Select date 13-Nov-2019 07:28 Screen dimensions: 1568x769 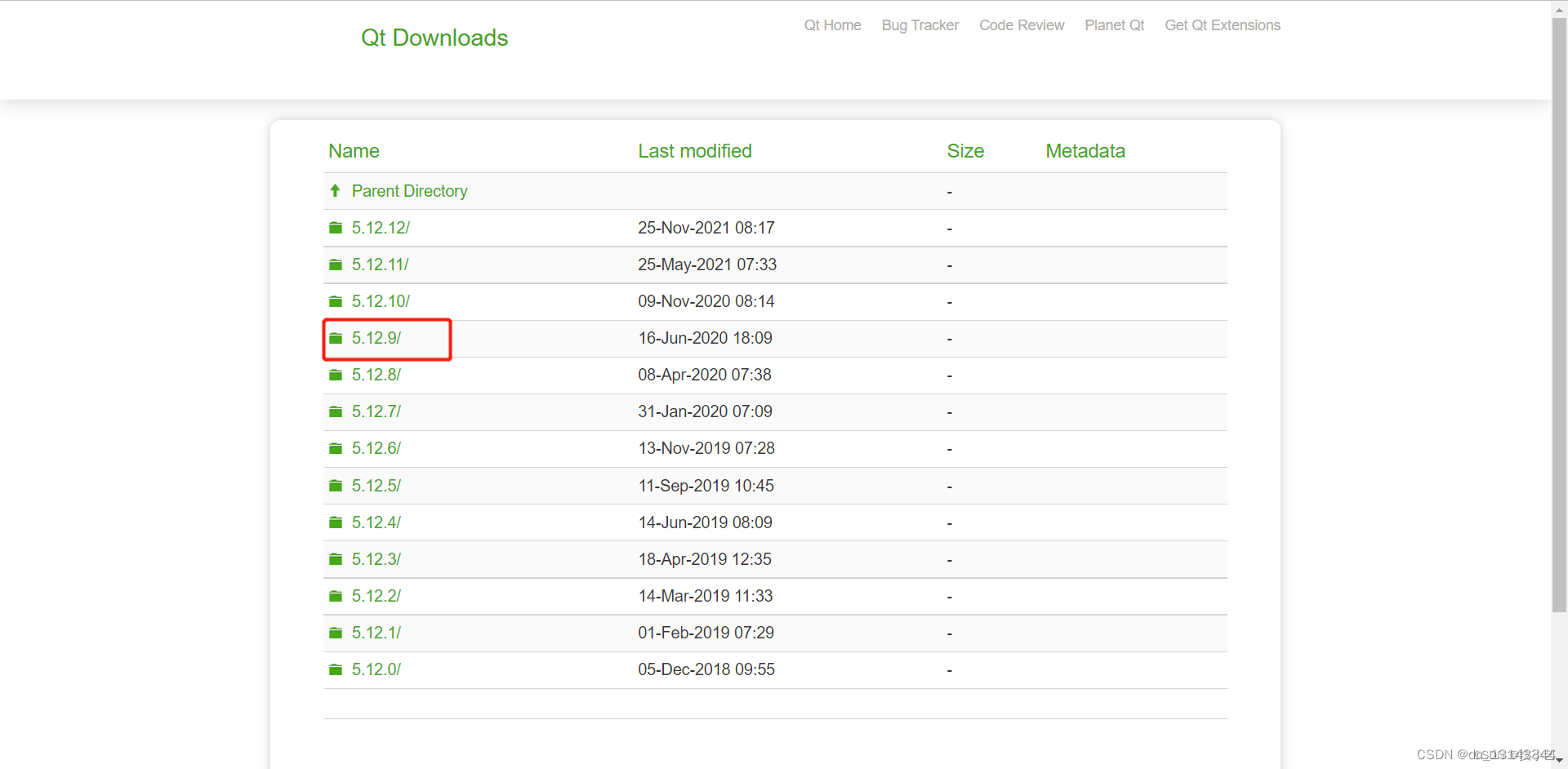(706, 448)
